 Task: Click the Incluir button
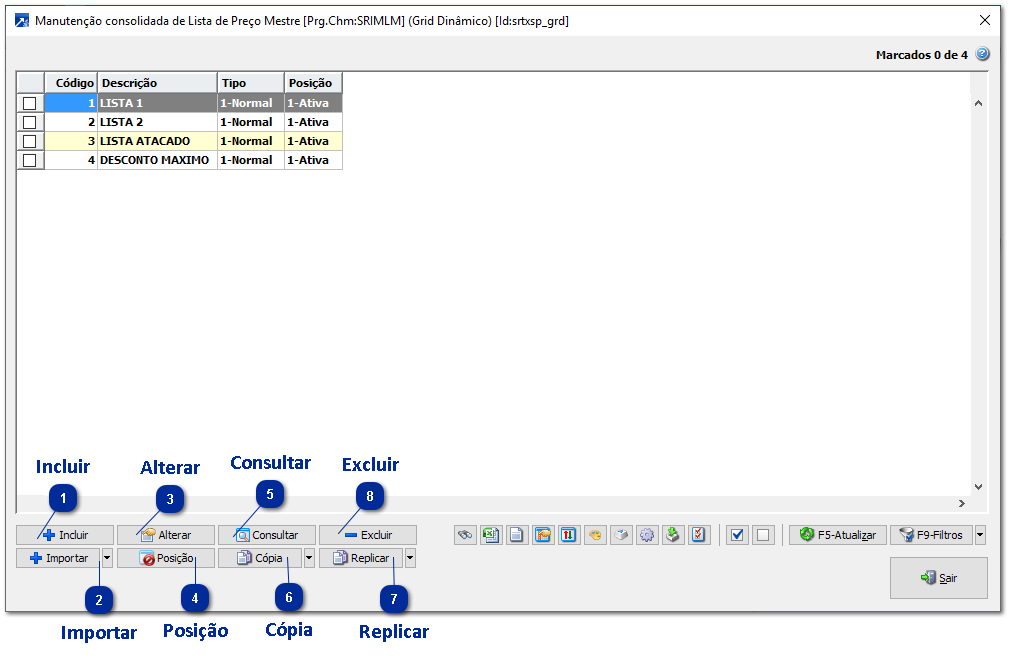[x=65, y=535]
